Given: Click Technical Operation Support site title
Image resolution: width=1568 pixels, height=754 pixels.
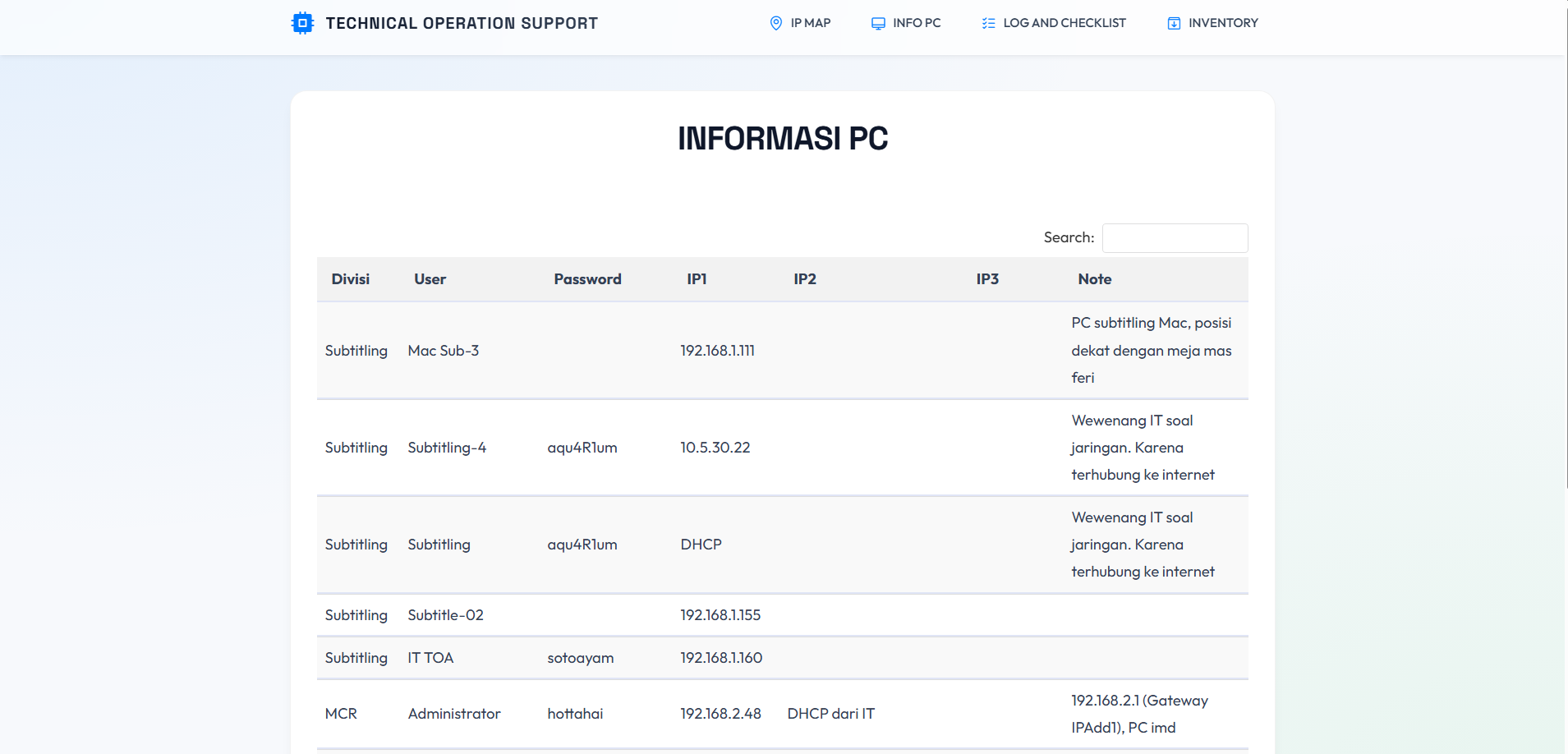Looking at the screenshot, I should pyautogui.click(x=462, y=23).
